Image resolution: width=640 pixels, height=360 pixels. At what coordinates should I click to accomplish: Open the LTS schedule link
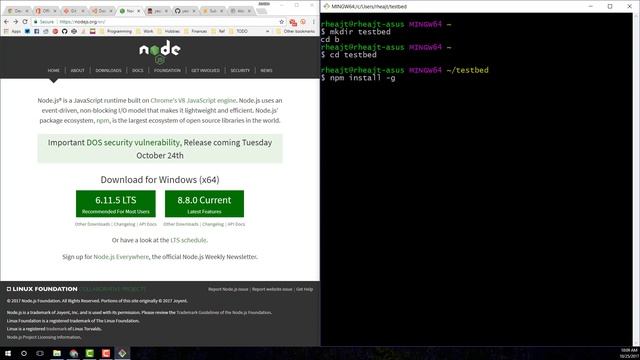point(188,240)
